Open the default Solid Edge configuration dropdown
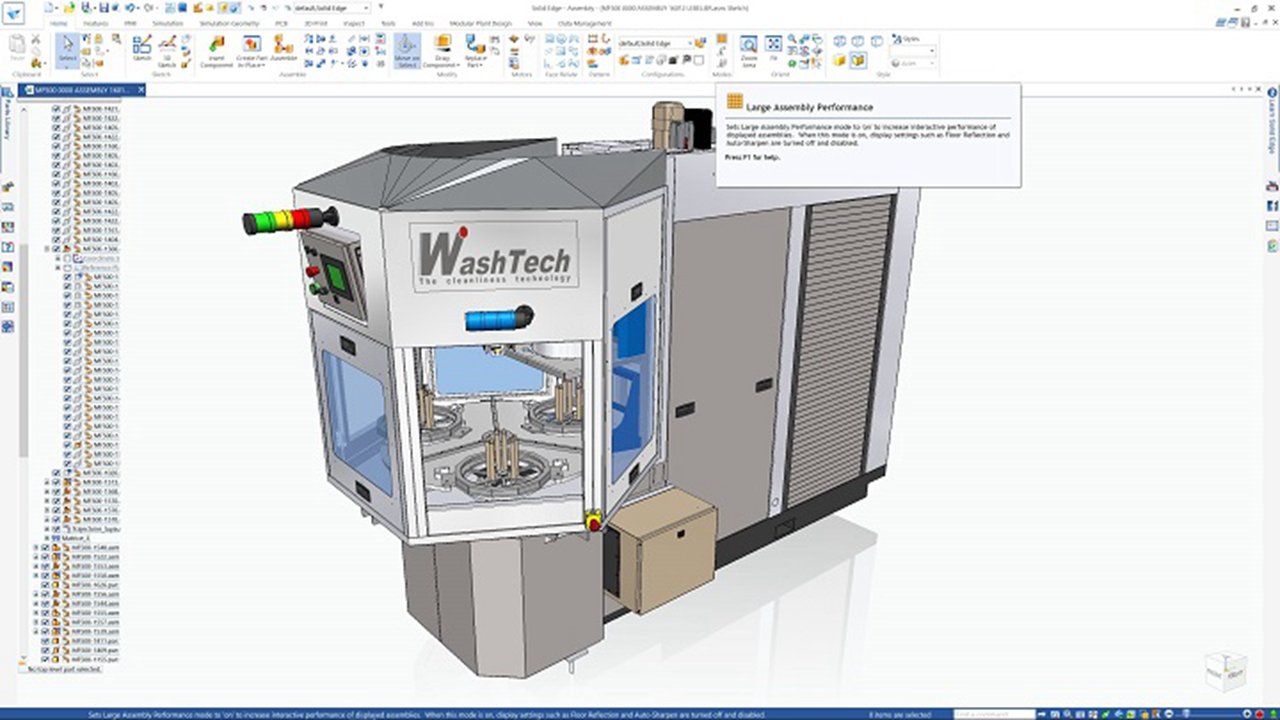The image size is (1280, 720). coord(656,43)
